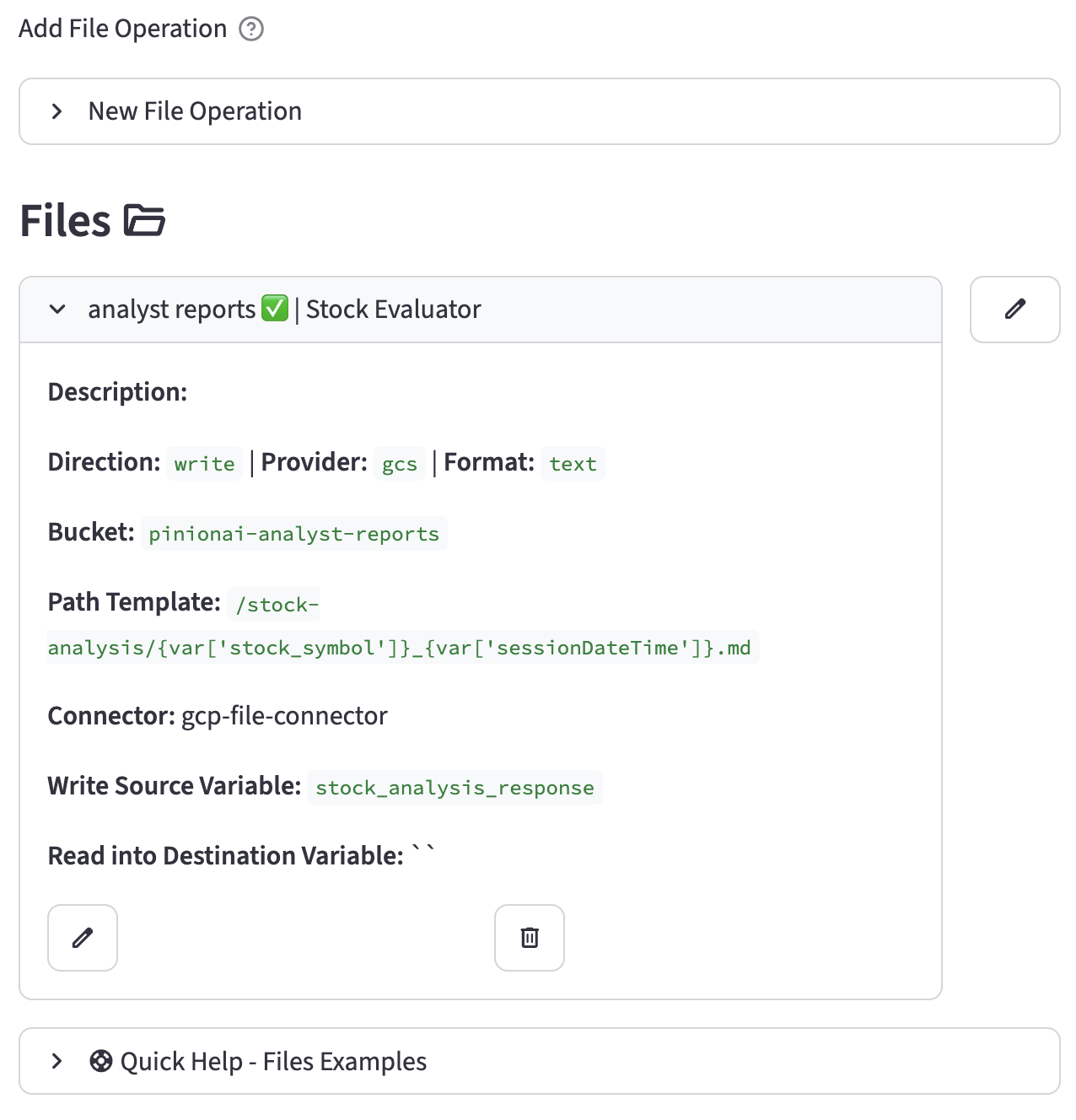1076x1120 pixels.
Task: Click the open folder icon next to Files
Action: pos(144,221)
